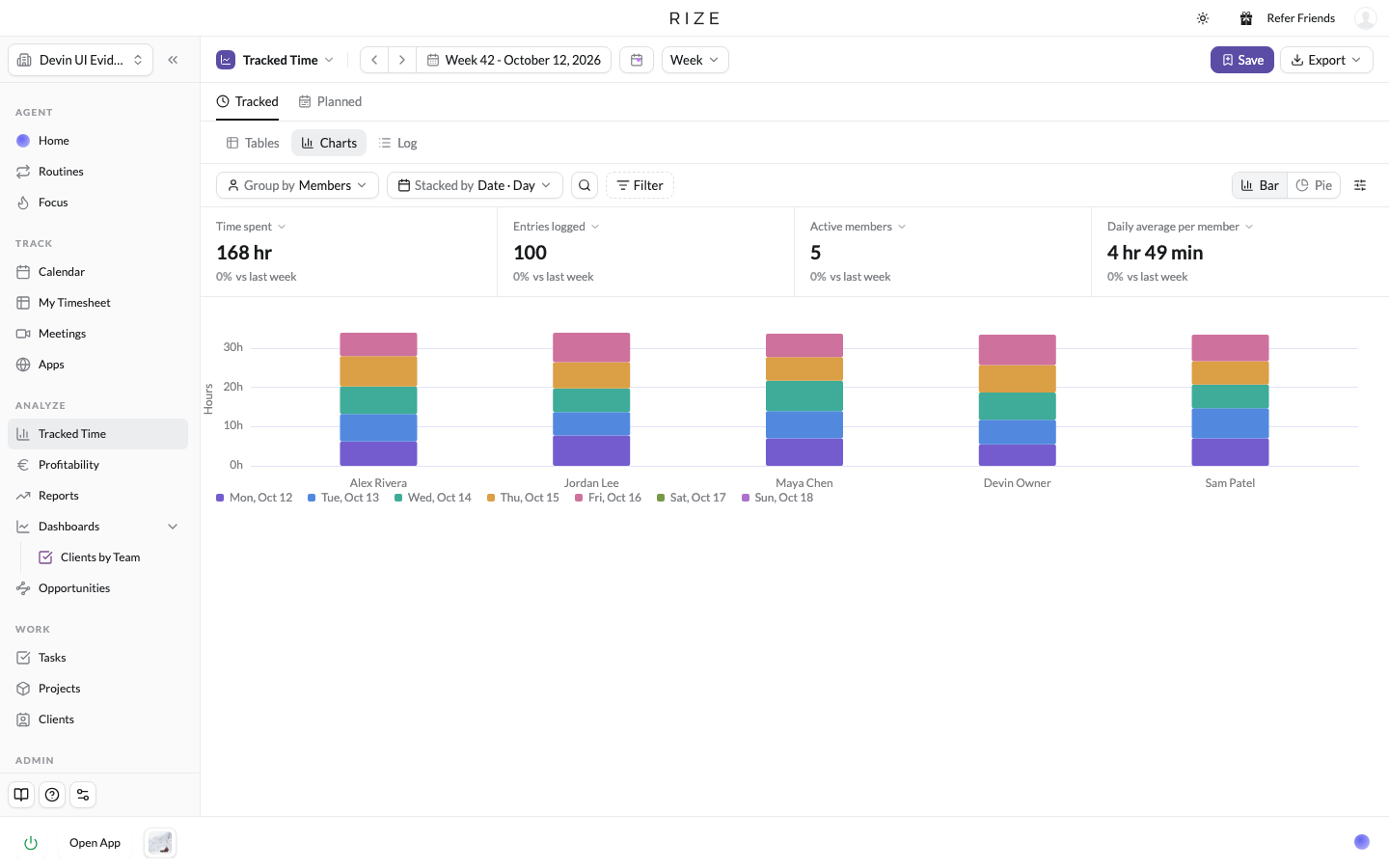Image resolution: width=1389 pixels, height=868 pixels.
Task: Open the Tracked Time report selector
Action: tap(276, 60)
